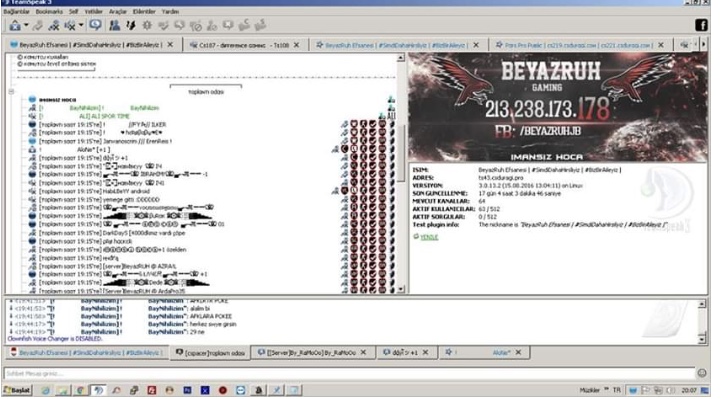Viewport: 723px width, 399px height.
Task: Click the greyed toolbar icon marked S
Action: 261,25
